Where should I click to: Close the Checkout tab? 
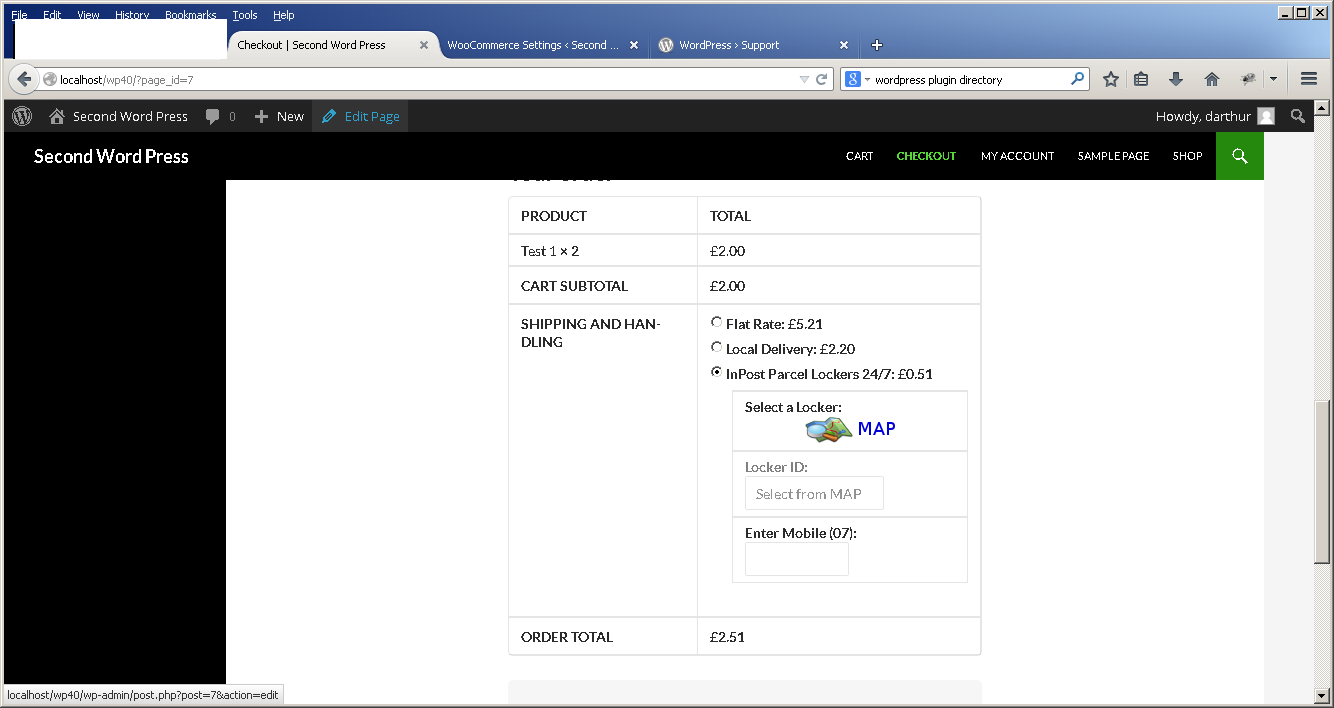[x=424, y=45]
